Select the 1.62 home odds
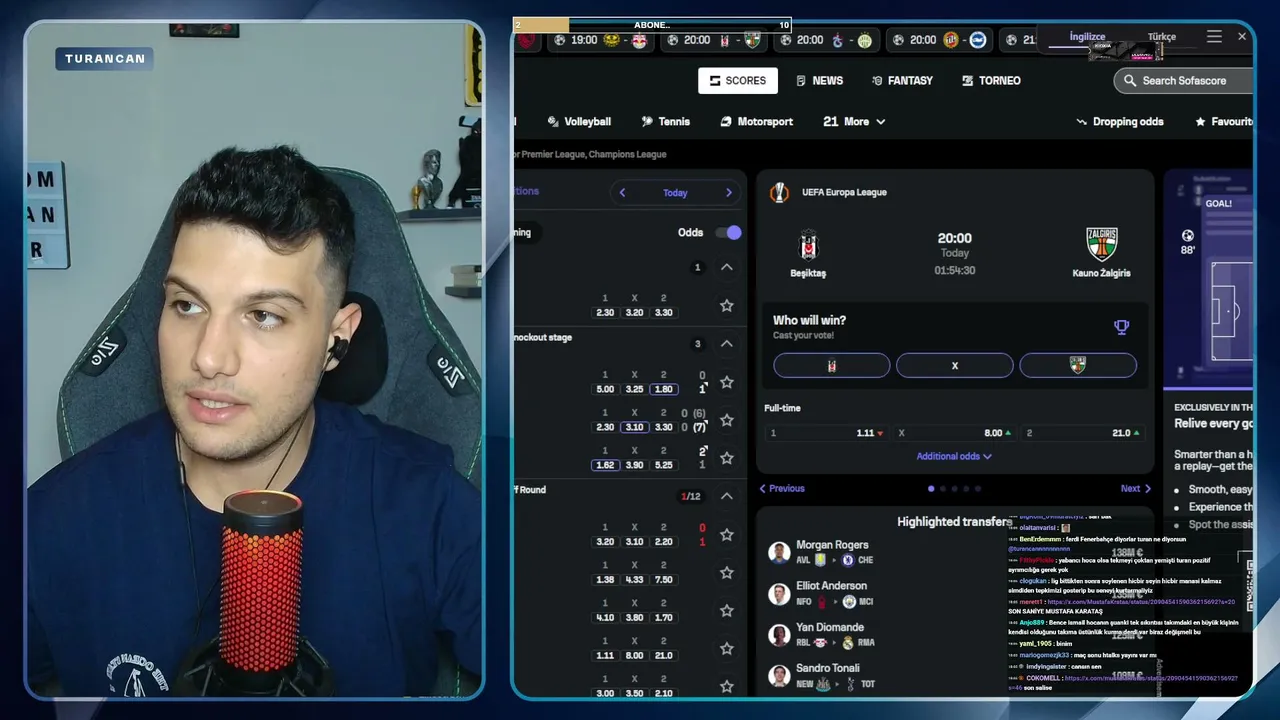Image resolution: width=1280 pixels, height=720 pixels. pos(605,465)
